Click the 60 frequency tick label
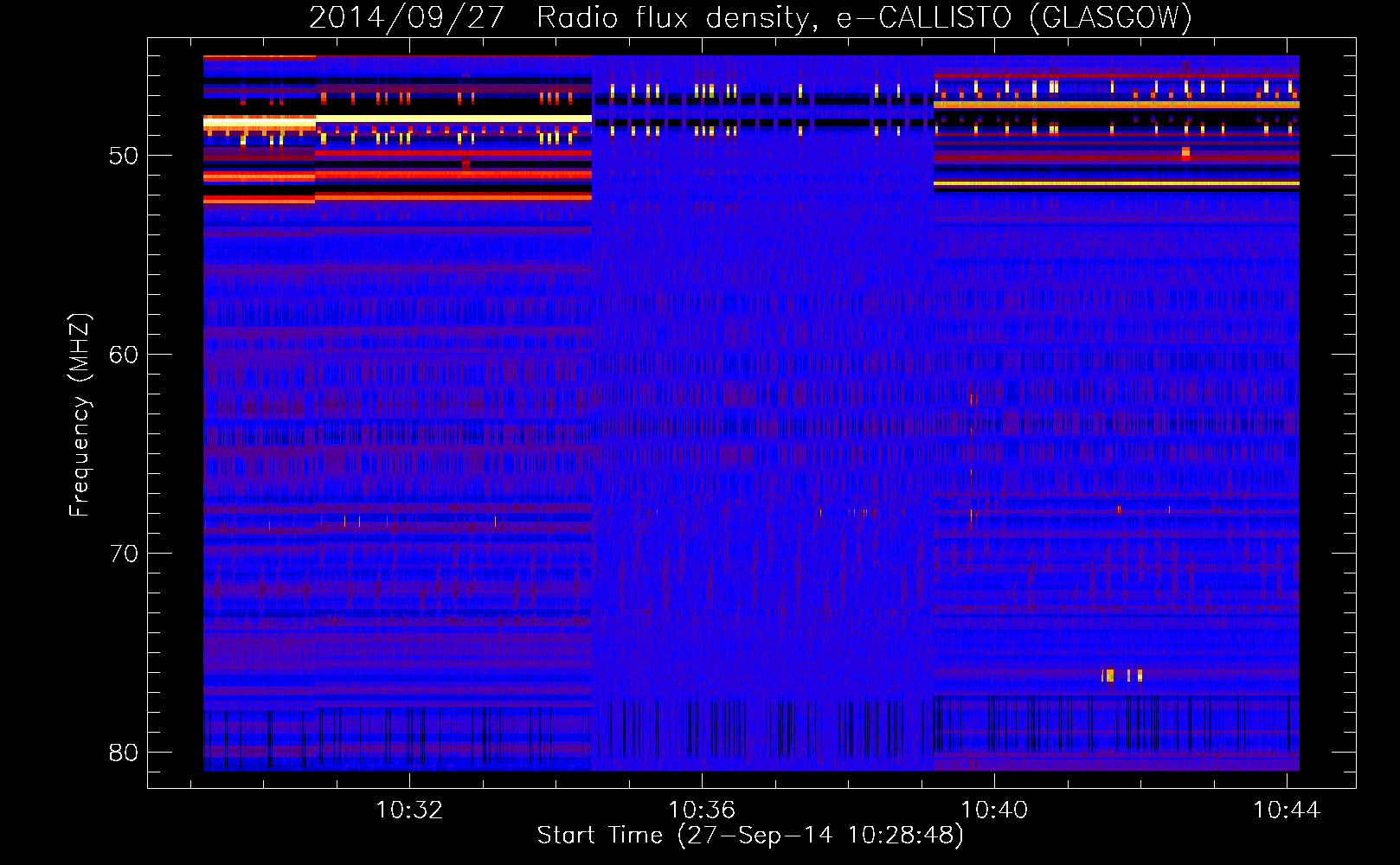Image resolution: width=1400 pixels, height=865 pixels. (x=124, y=355)
